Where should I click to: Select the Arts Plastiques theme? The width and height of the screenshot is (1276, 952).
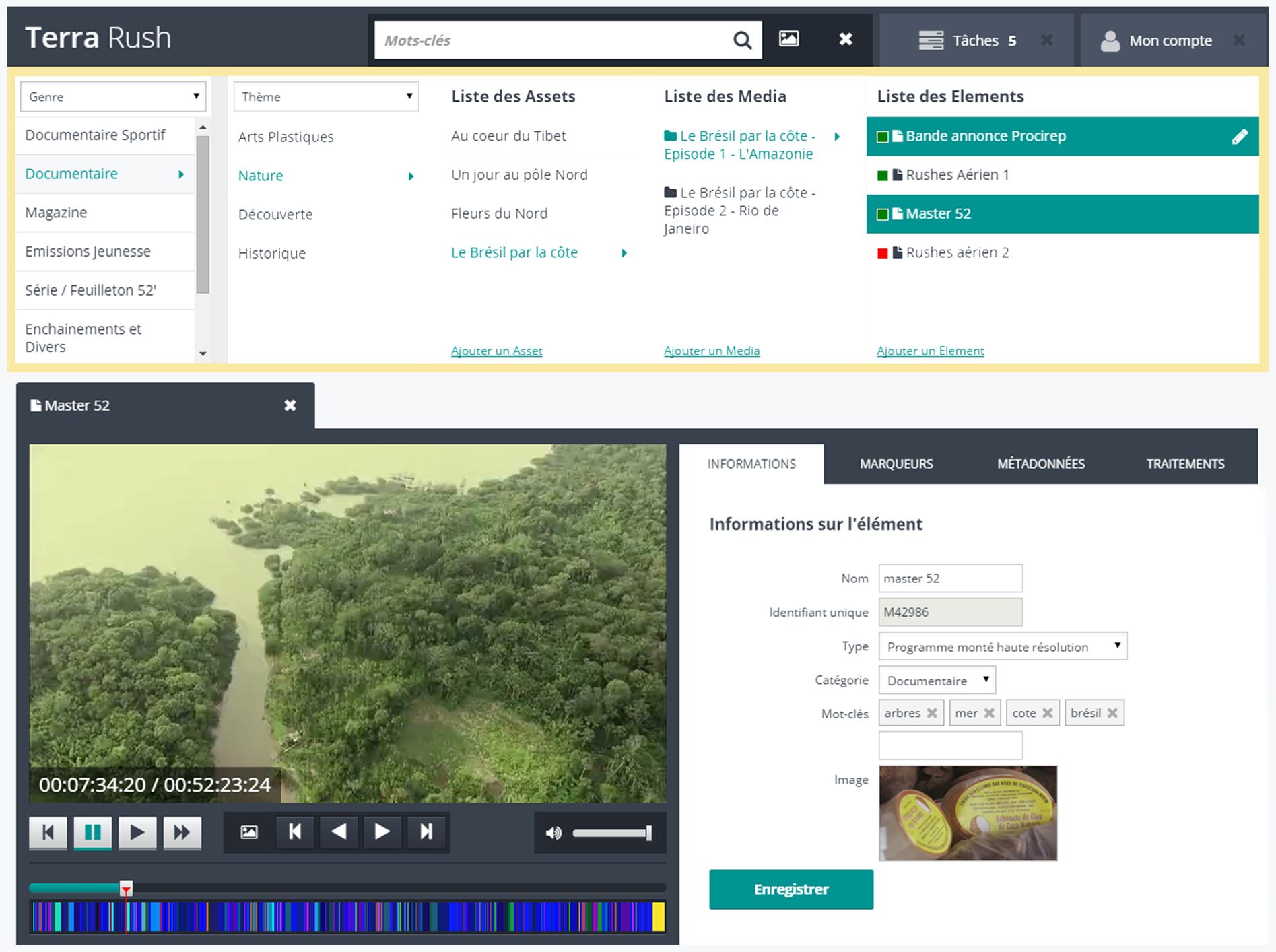point(286,137)
